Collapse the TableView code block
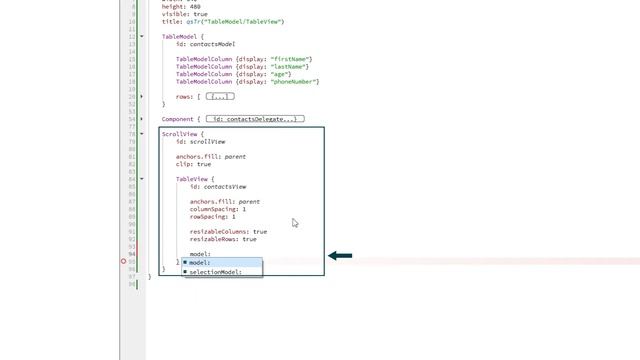The width and height of the screenshot is (640, 360). tap(142, 179)
